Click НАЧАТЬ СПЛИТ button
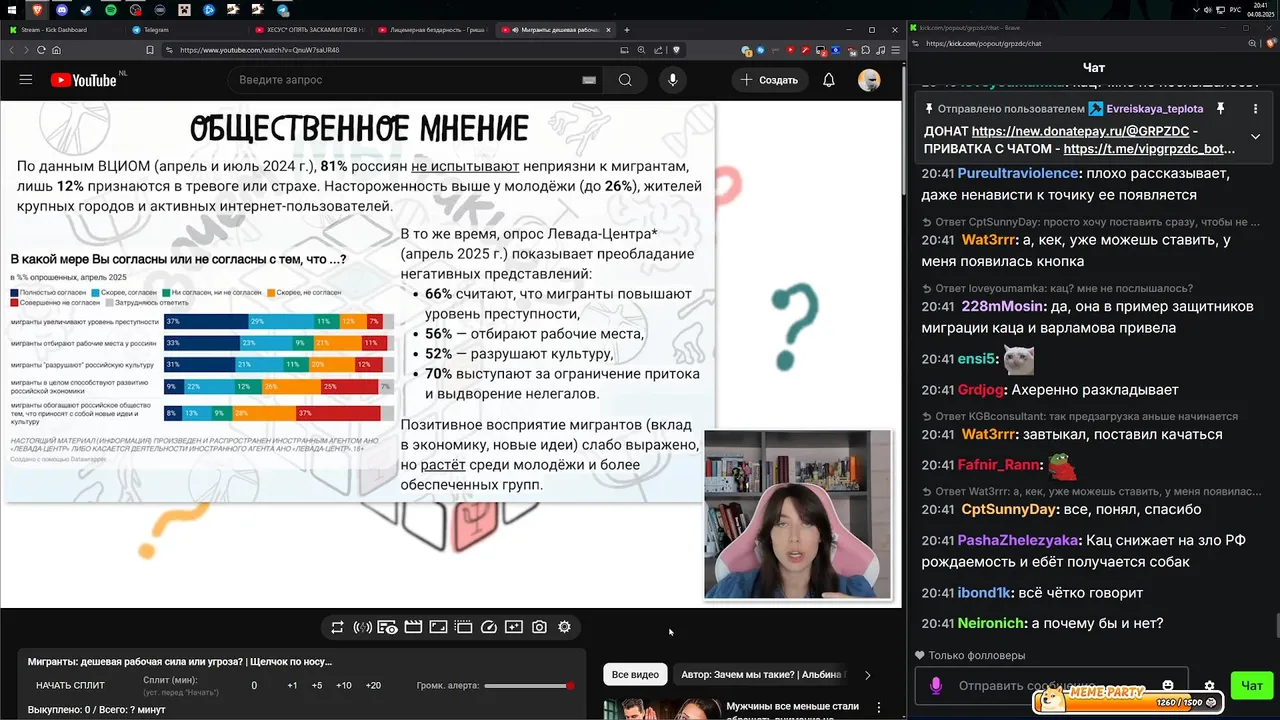This screenshot has width=1280, height=720. click(70, 686)
